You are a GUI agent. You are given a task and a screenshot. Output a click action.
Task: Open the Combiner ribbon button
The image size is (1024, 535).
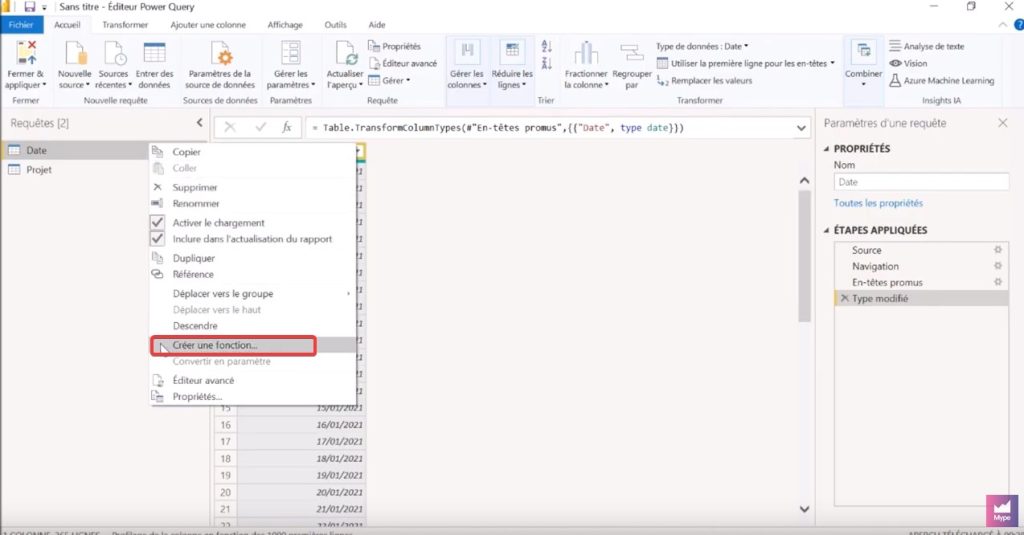click(x=863, y=63)
